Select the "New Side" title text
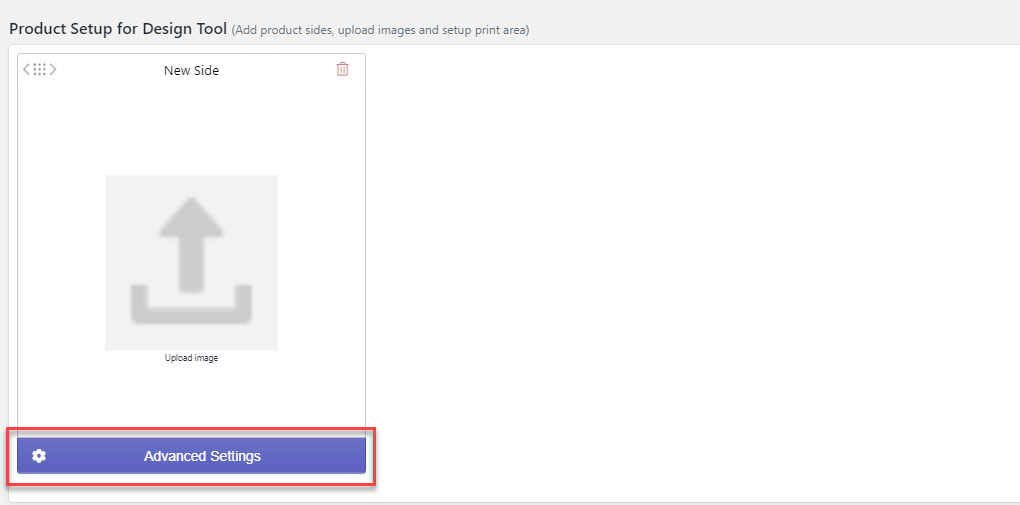The width and height of the screenshot is (1020, 505). [x=191, y=71]
